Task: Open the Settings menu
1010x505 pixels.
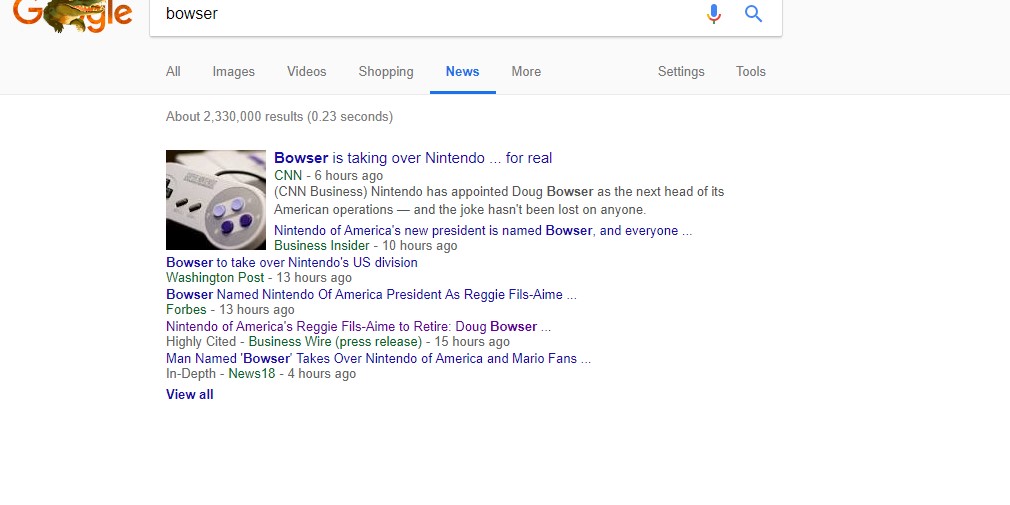Action: click(x=681, y=71)
